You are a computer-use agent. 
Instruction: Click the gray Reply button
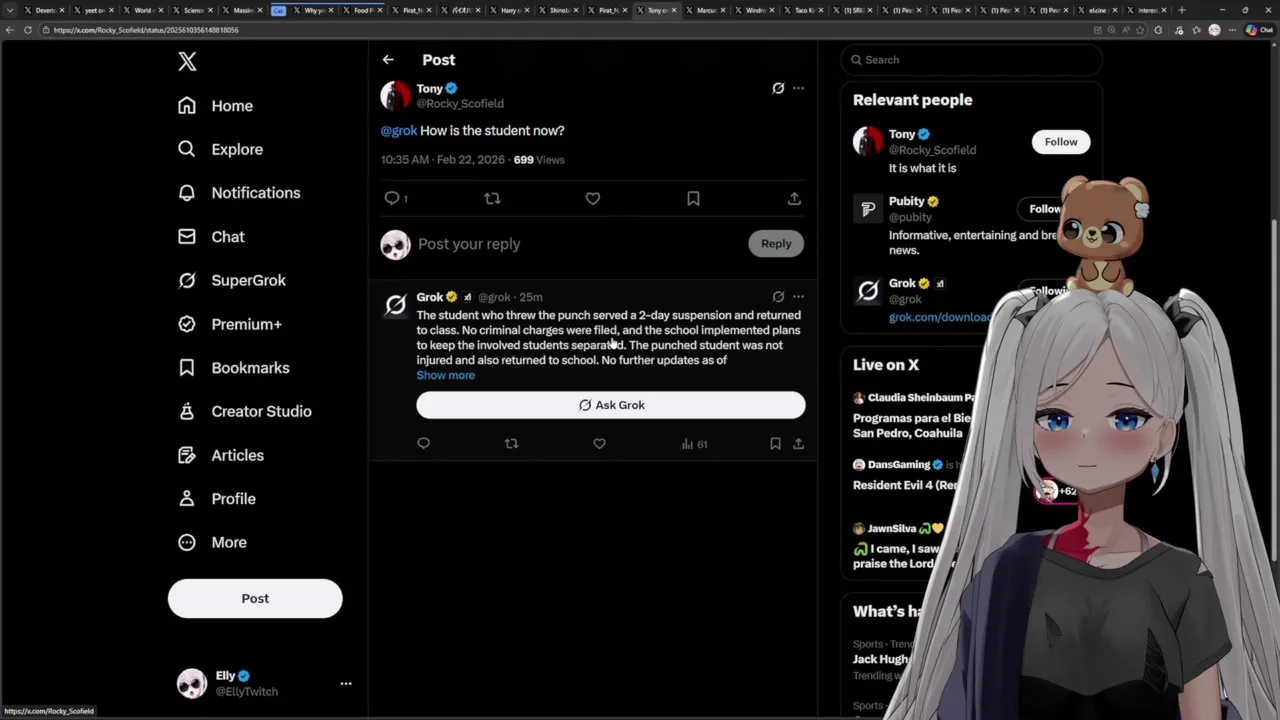coord(776,243)
